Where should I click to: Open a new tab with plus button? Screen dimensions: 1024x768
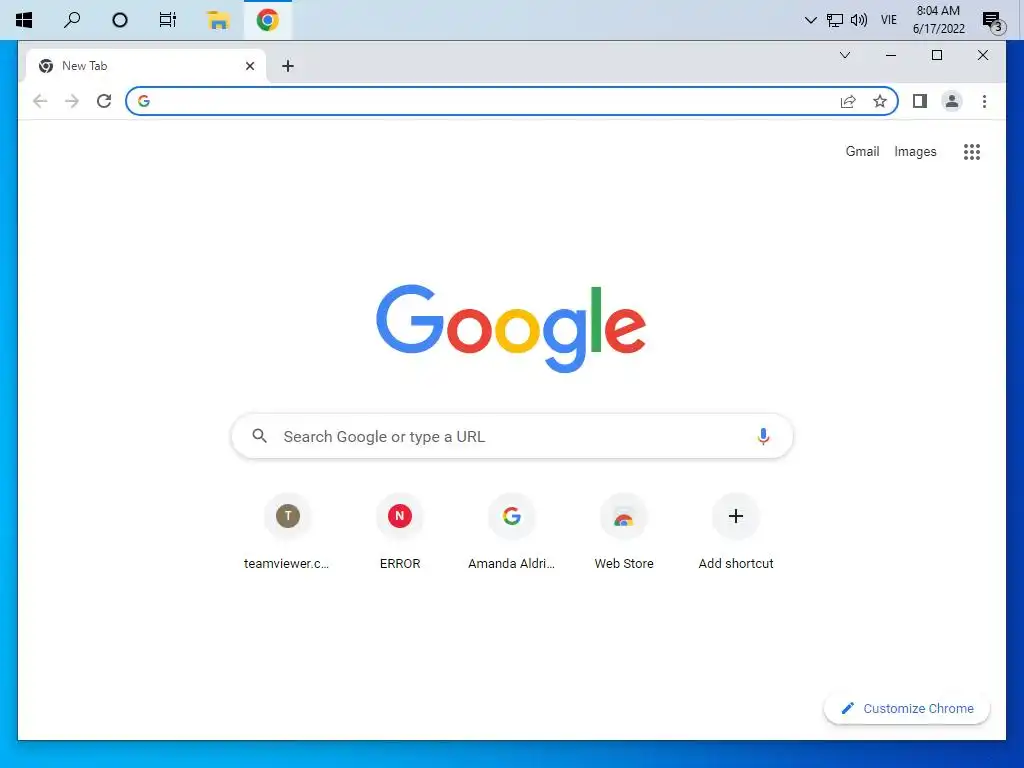pos(288,66)
